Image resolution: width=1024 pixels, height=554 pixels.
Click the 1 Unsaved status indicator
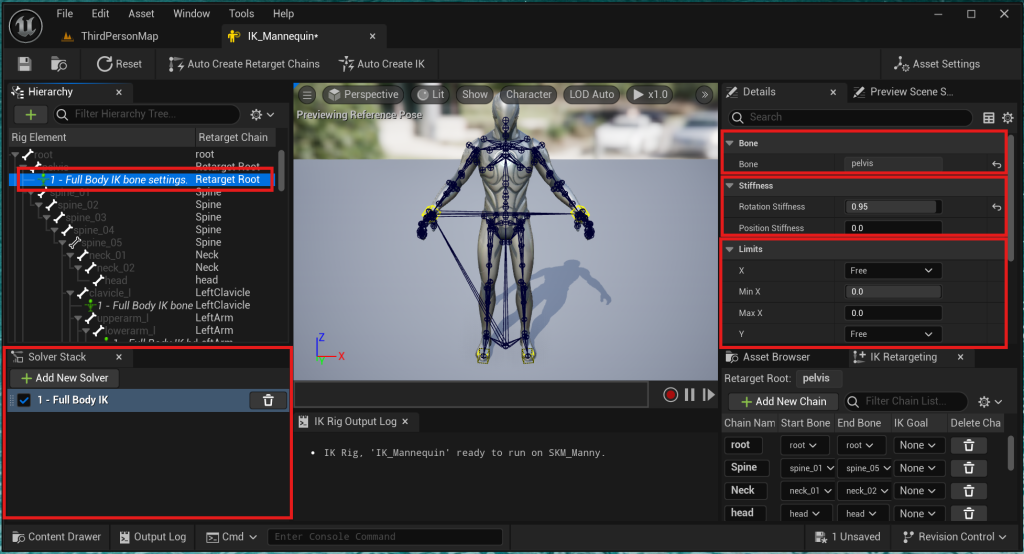pos(847,537)
